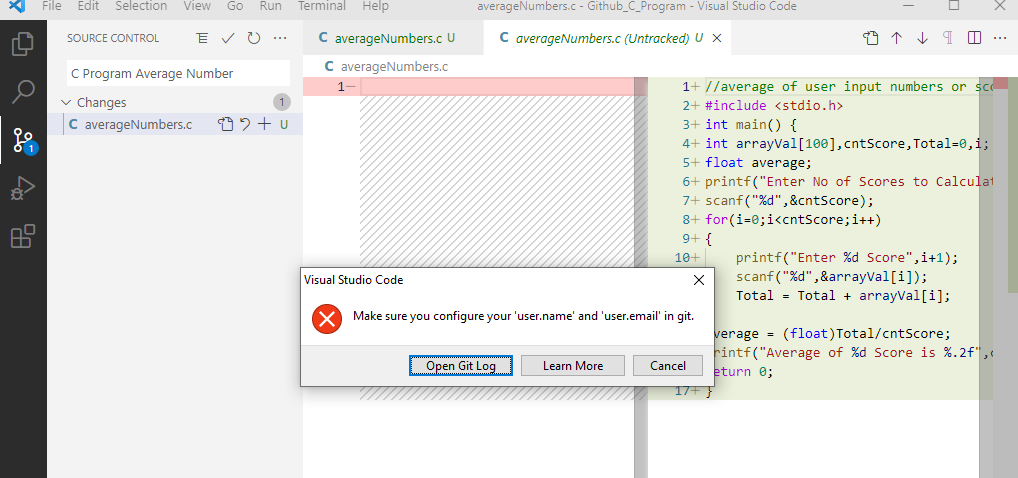1018x478 pixels.
Task: Stage averageNumbers.c with plus icon
Action: (264, 124)
